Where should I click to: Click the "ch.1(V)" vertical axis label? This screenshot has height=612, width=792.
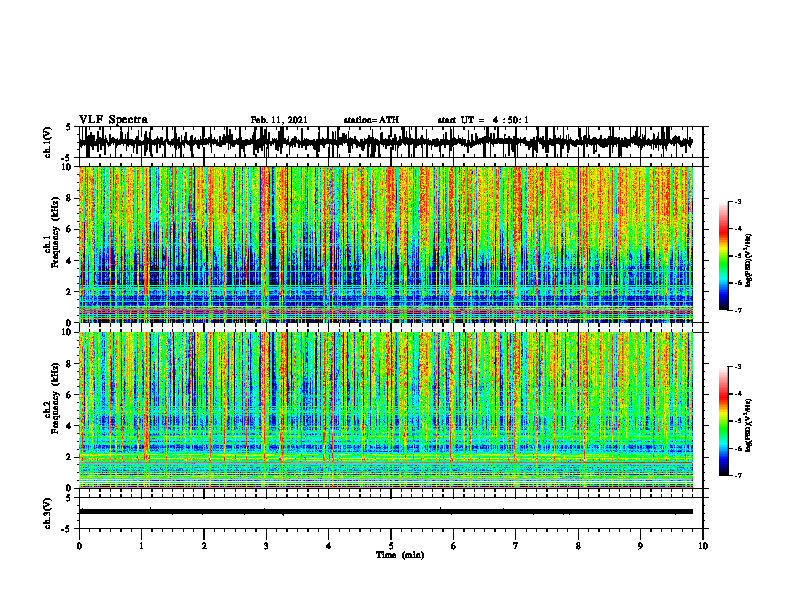[x=49, y=142]
